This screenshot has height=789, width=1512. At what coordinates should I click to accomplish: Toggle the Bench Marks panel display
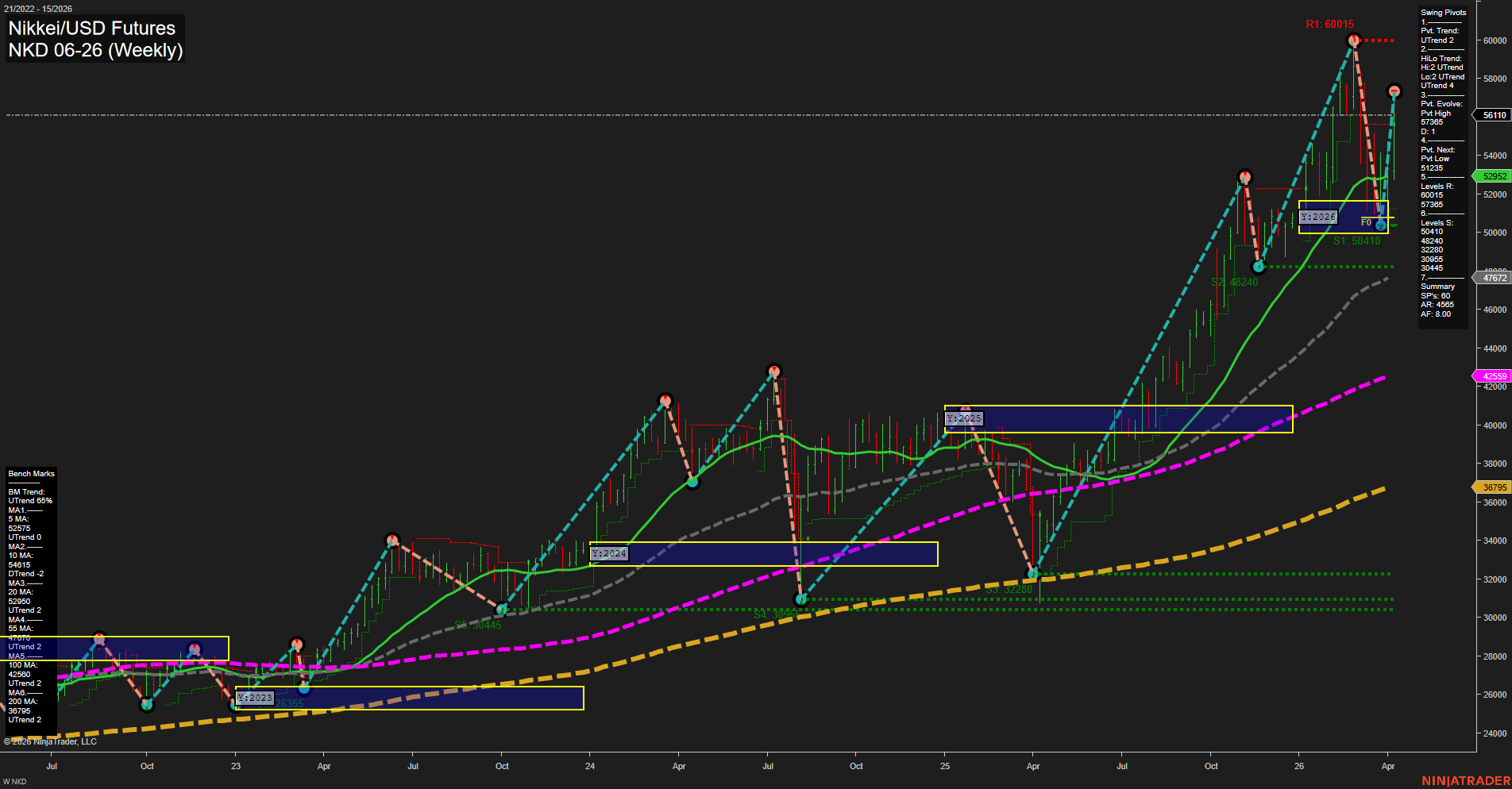click(x=30, y=473)
